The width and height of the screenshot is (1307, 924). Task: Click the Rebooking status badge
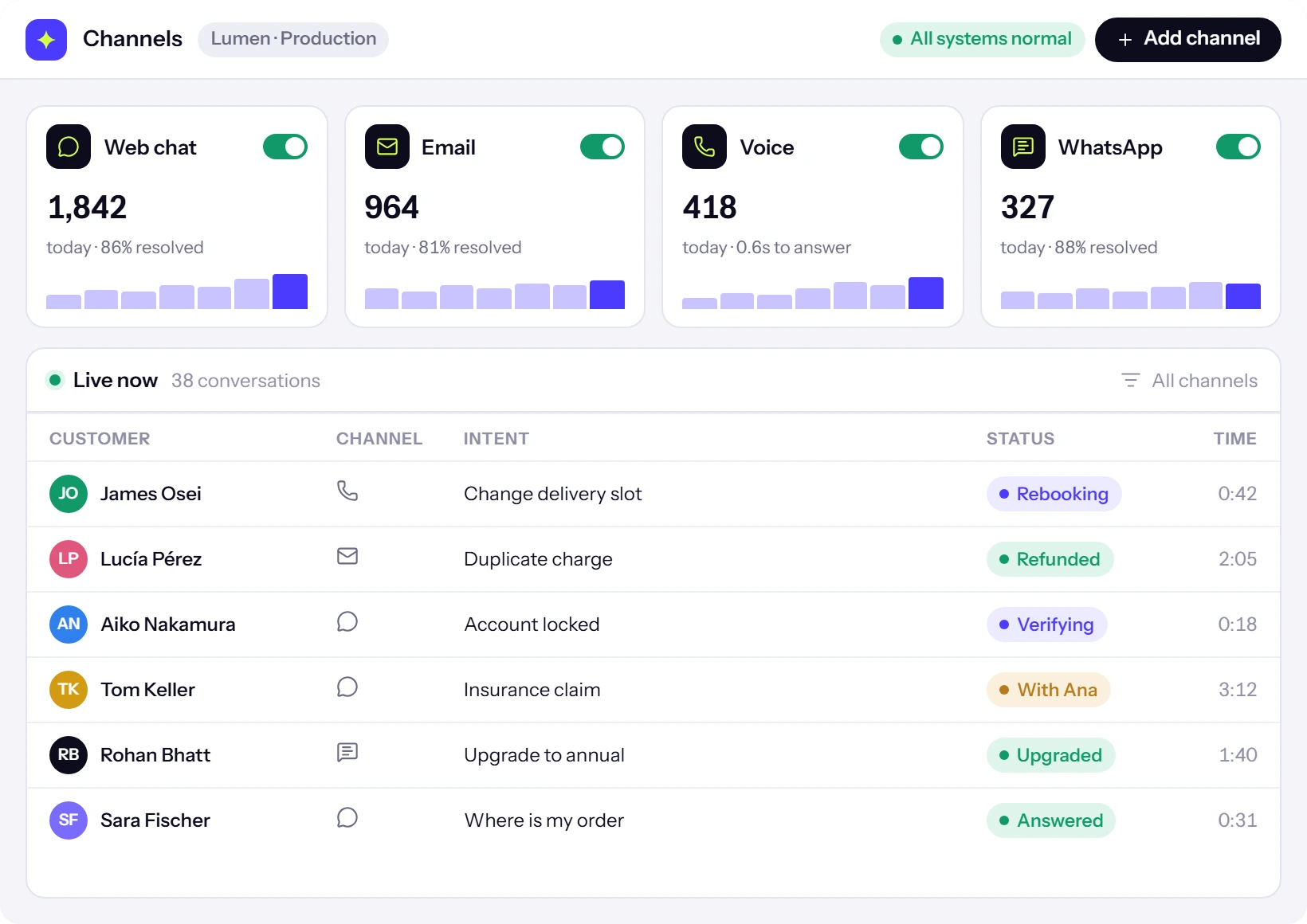1054,494
